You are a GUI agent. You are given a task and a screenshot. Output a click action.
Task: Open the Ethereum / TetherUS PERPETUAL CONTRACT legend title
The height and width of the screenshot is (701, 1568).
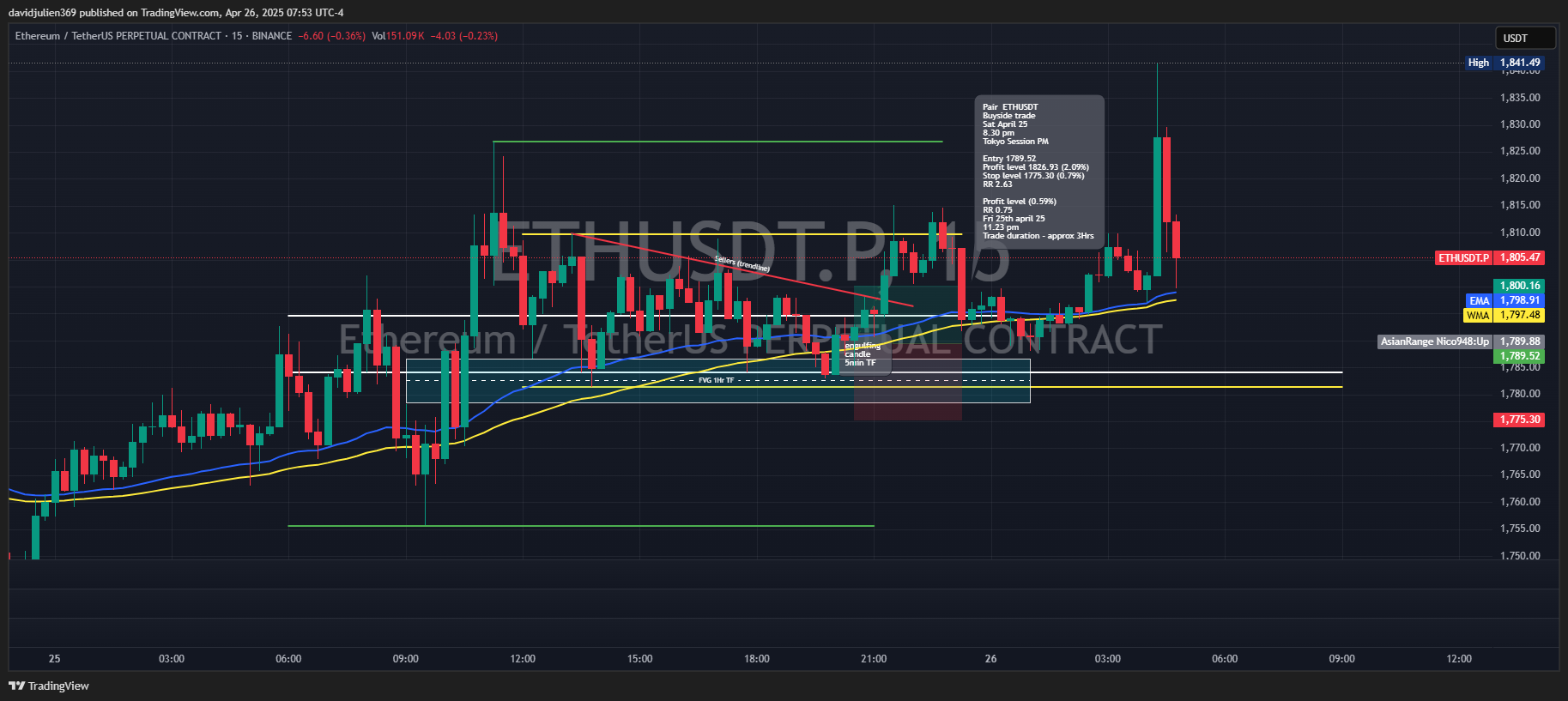pos(118,36)
